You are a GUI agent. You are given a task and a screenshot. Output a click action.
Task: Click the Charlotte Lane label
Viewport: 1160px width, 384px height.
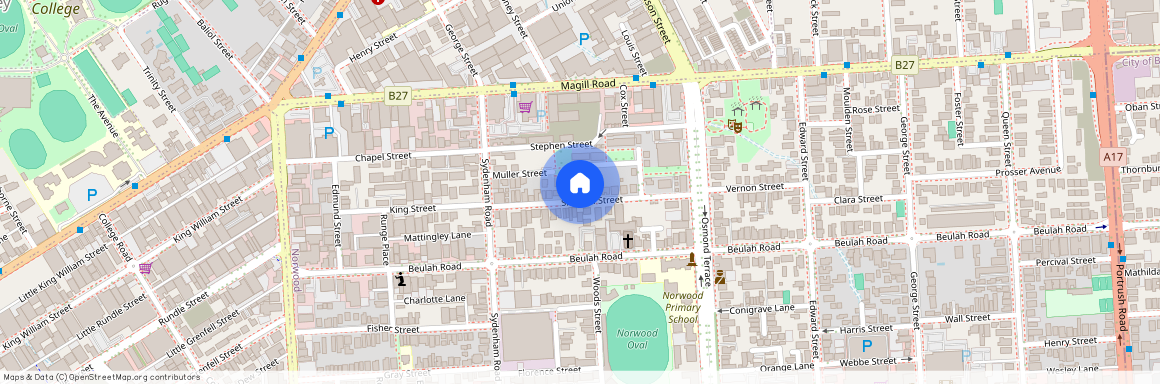(434, 299)
